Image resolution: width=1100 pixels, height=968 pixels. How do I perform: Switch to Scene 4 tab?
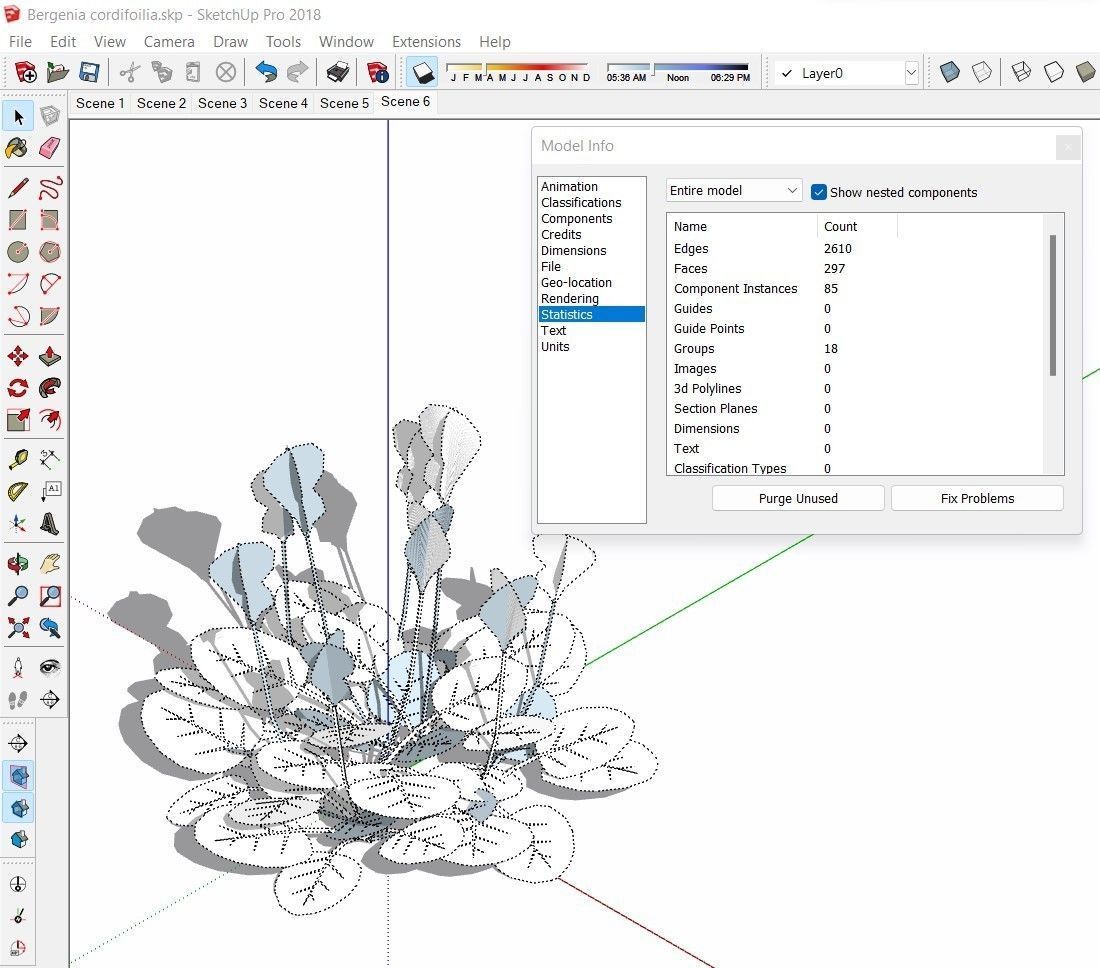(283, 103)
